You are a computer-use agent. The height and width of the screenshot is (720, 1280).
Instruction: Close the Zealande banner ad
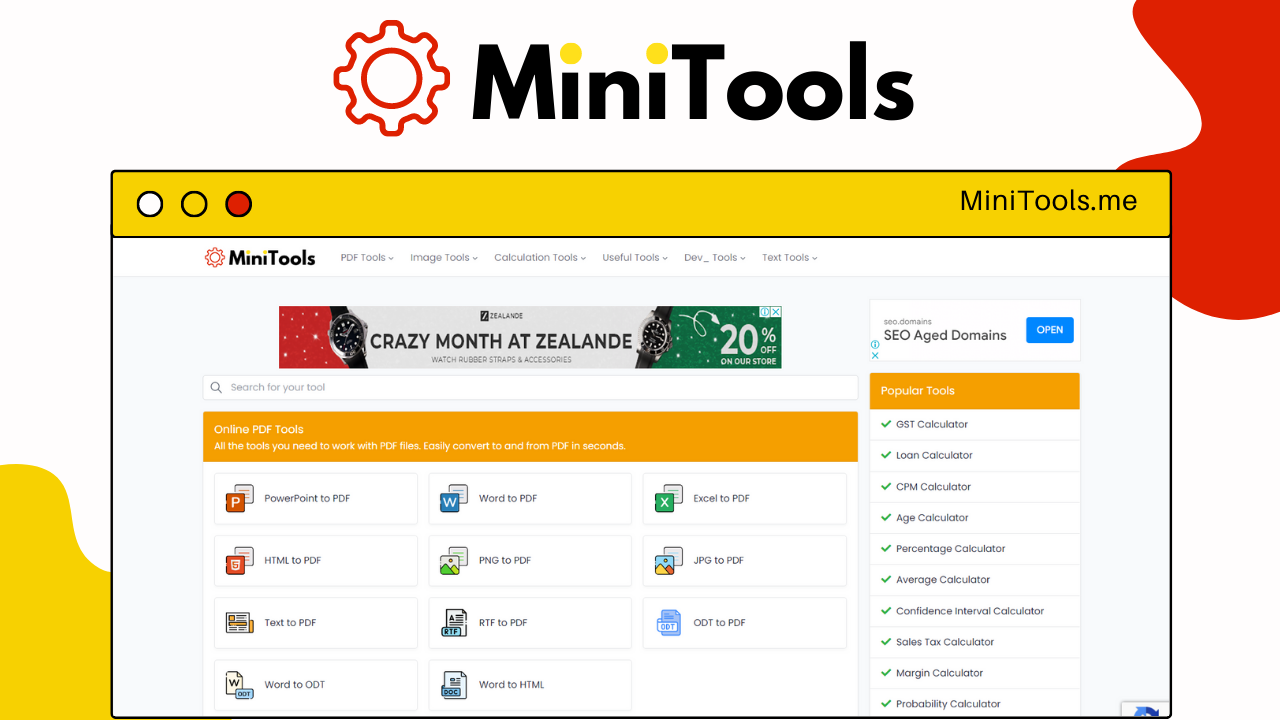[776, 312]
